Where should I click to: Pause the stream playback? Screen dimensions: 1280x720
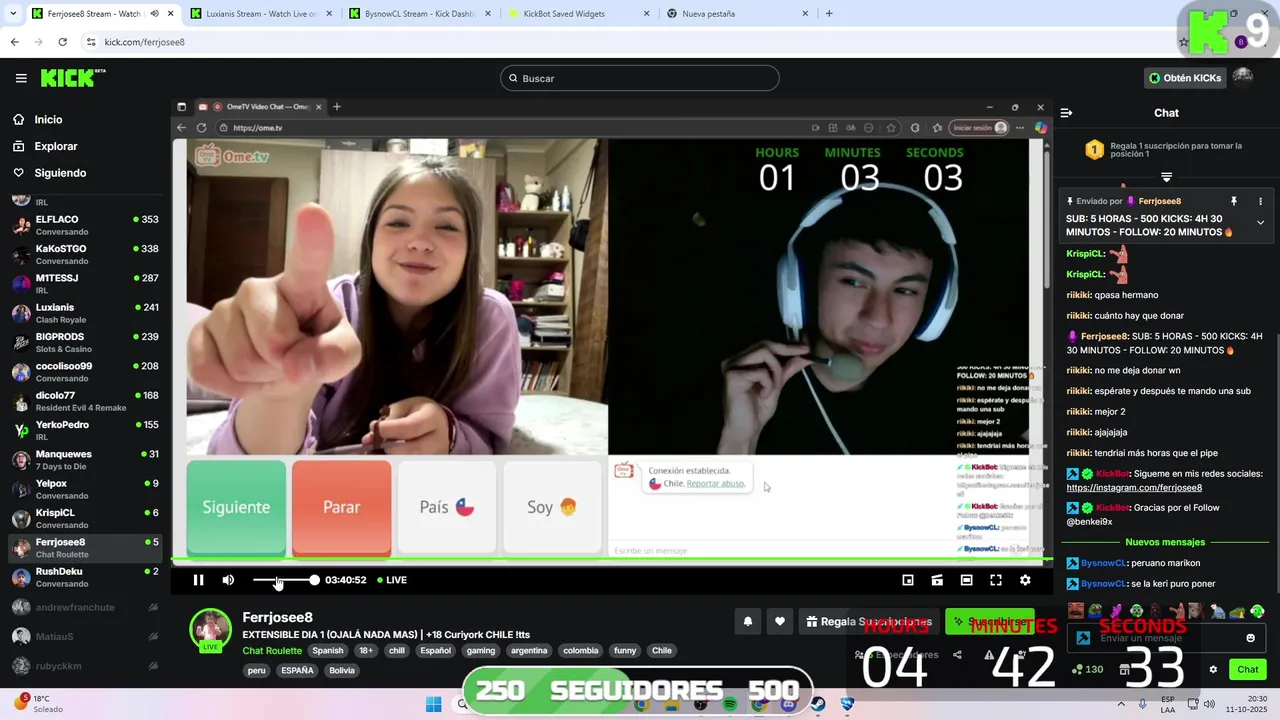tap(198, 580)
